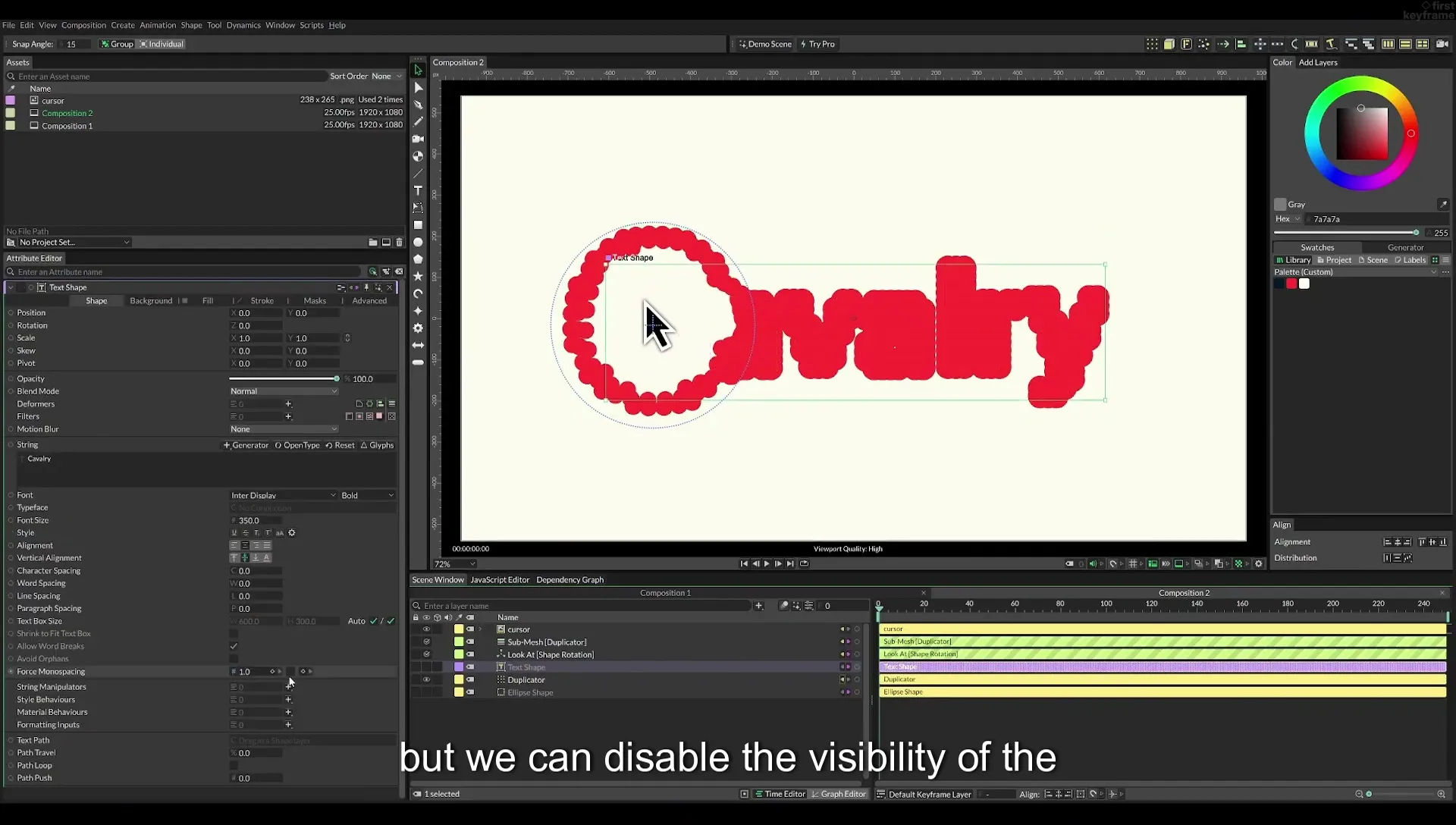This screenshot has width=1456, height=825.
Task: Click the viewport settings gear icon
Action: 1259,563
